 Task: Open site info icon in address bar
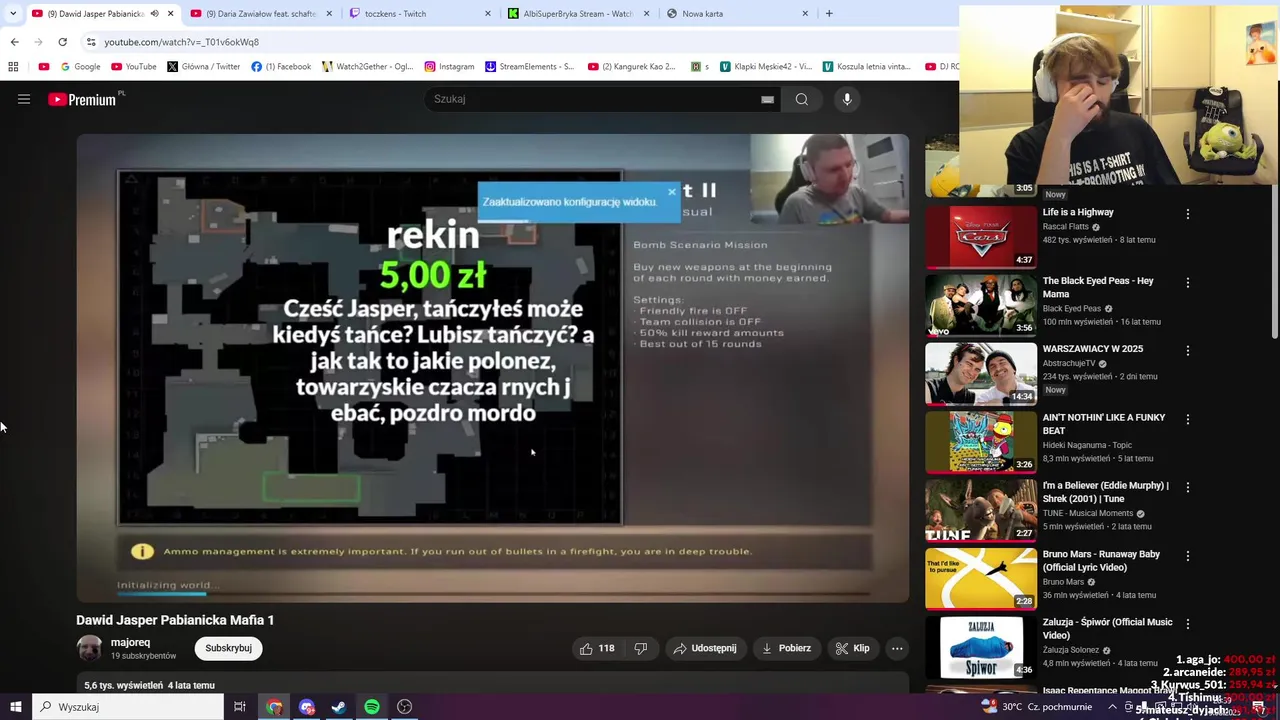91,42
